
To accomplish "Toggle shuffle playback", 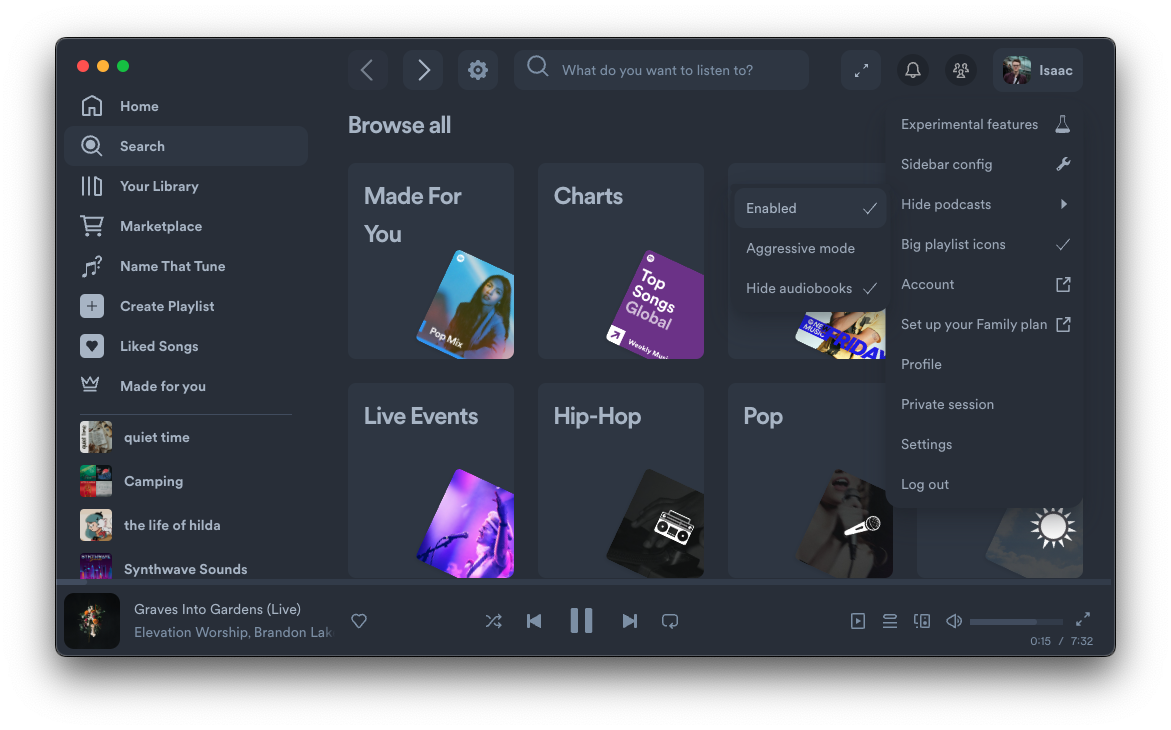I will click(x=494, y=621).
